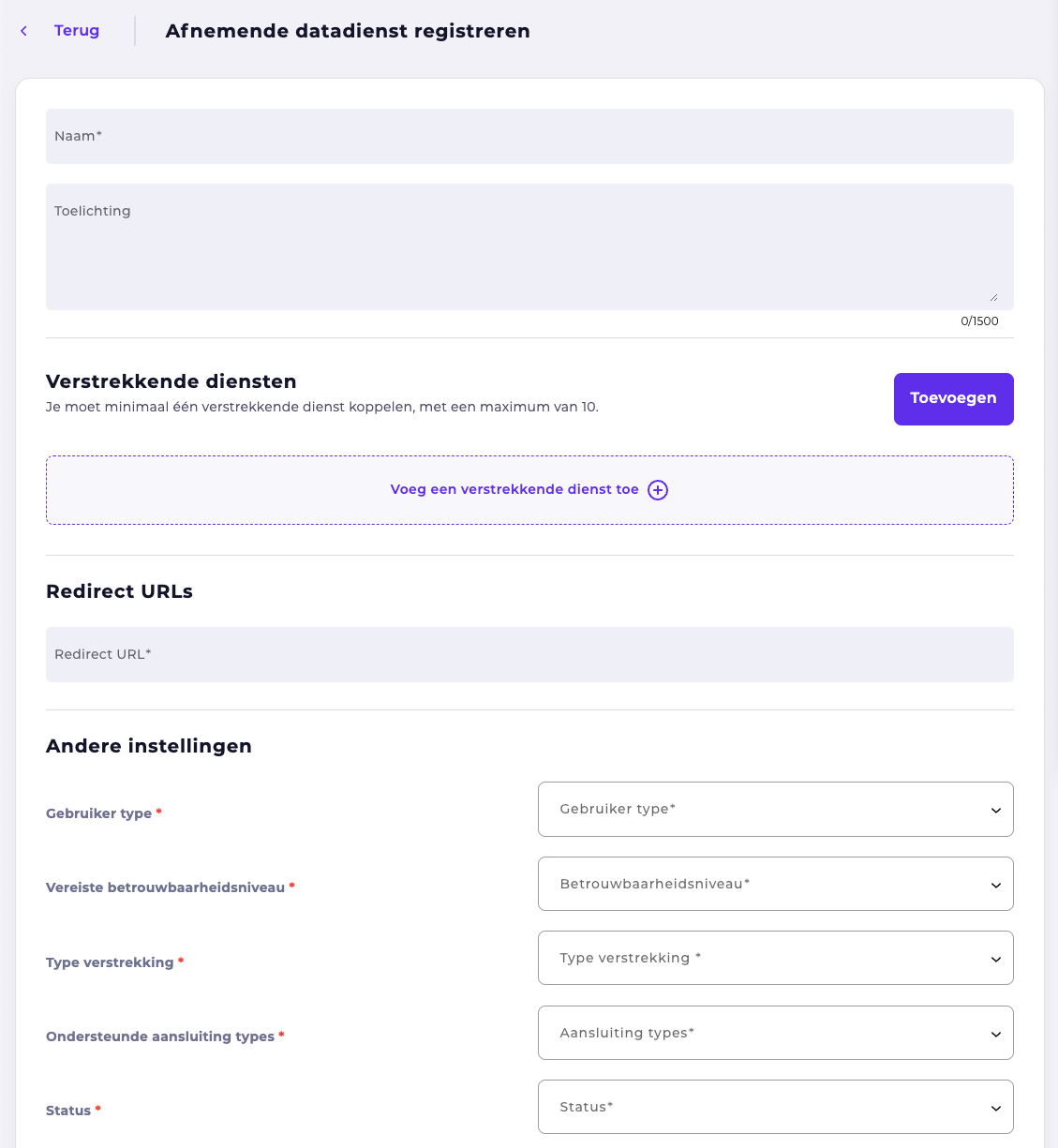The height and width of the screenshot is (1148, 1058).
Task: Go back via the Terug link
Action: point(77,31)
